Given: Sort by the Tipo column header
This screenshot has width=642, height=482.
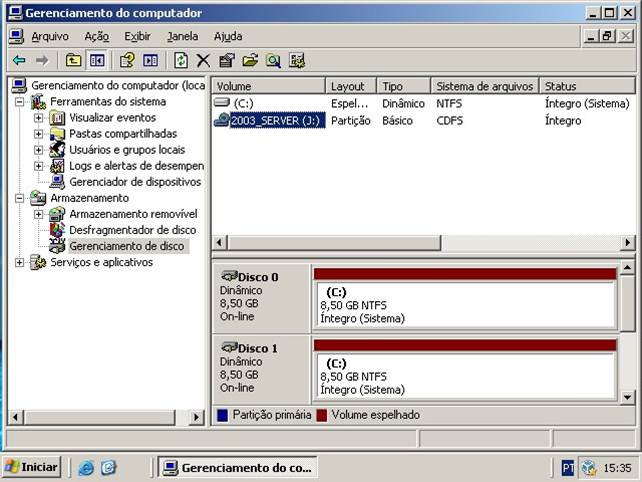Looking at the screenshot, I should click(x=404, y=86).
